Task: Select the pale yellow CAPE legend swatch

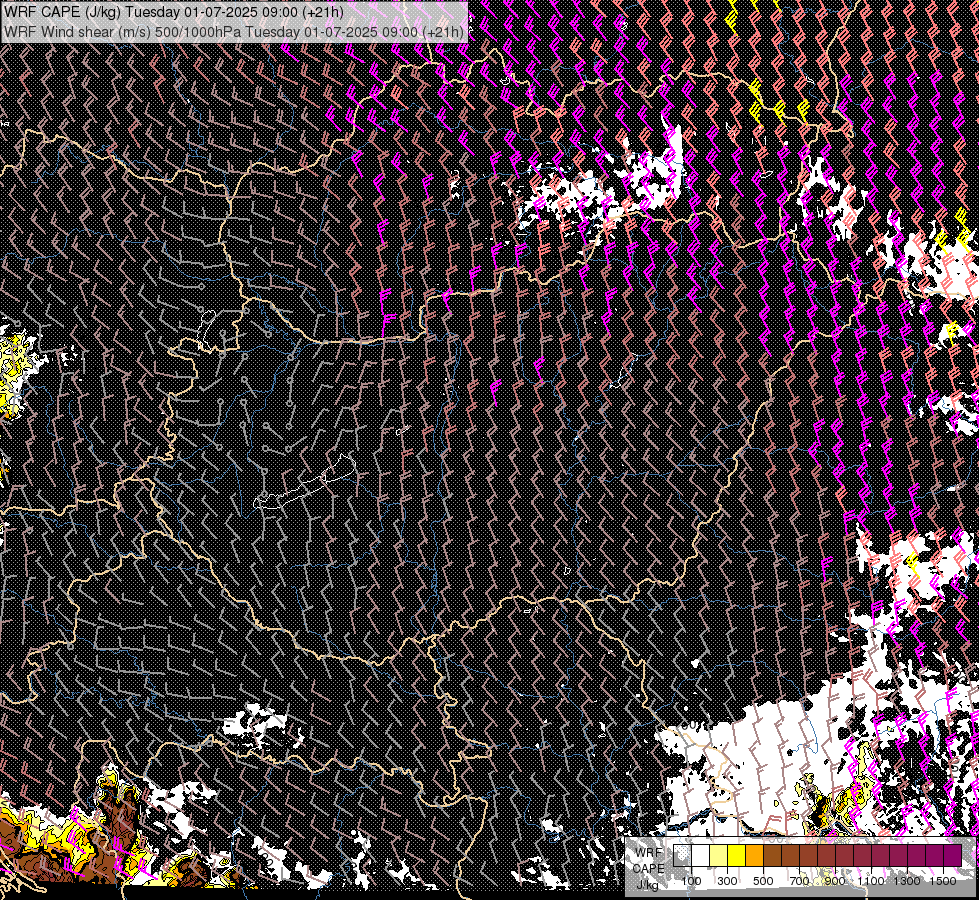Action: [x=719, y=855]
